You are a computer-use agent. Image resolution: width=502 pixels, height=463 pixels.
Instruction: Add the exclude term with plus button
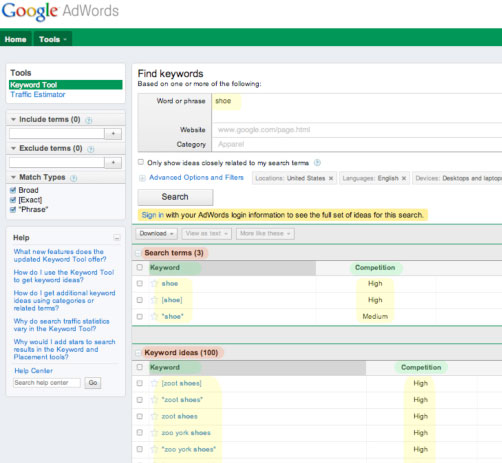pos(113,163)
